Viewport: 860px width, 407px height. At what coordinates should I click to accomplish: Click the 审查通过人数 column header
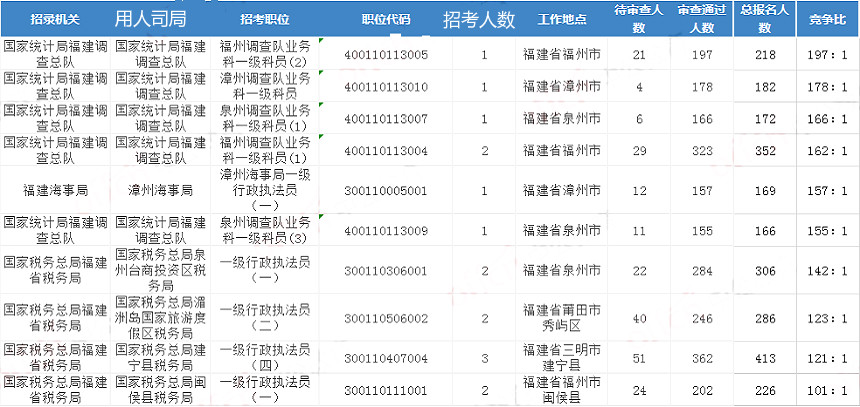click(x=702, y=19)
